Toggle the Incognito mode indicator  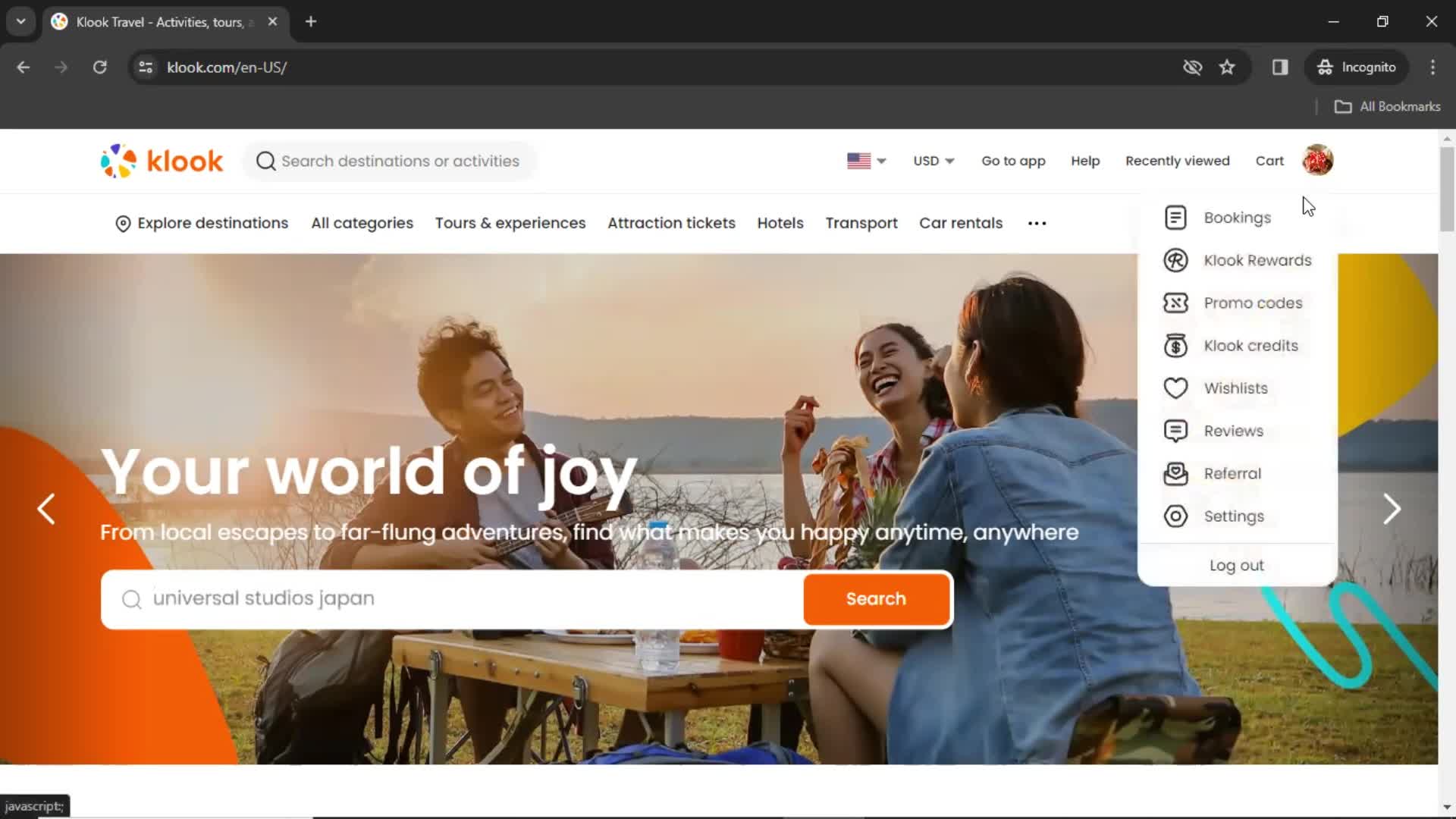(x=1357, y=67)
